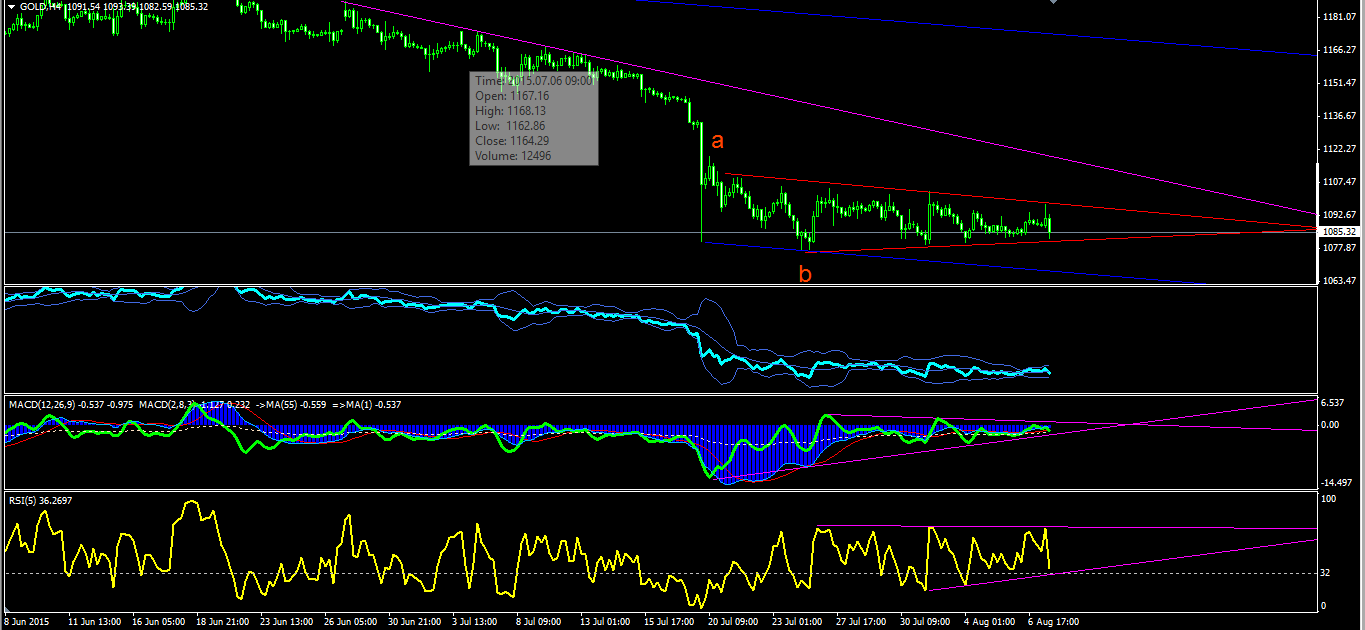Viewport: 1365px width, 630px height.
Task: Click the tooltip Close: 1164.29 line
Action: [512, 141]
